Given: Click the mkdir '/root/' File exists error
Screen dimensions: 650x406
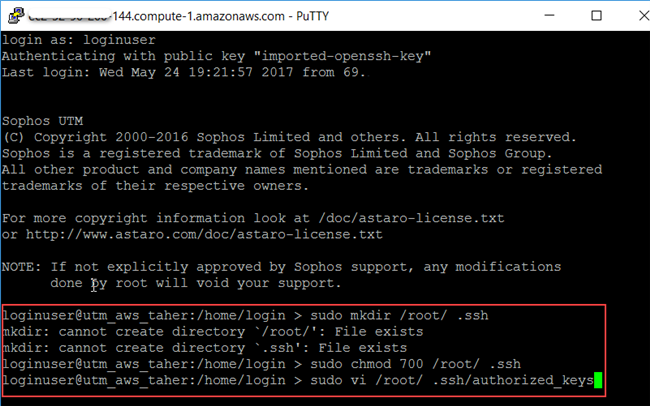Looking at the screenshot, I should point(212,332).
